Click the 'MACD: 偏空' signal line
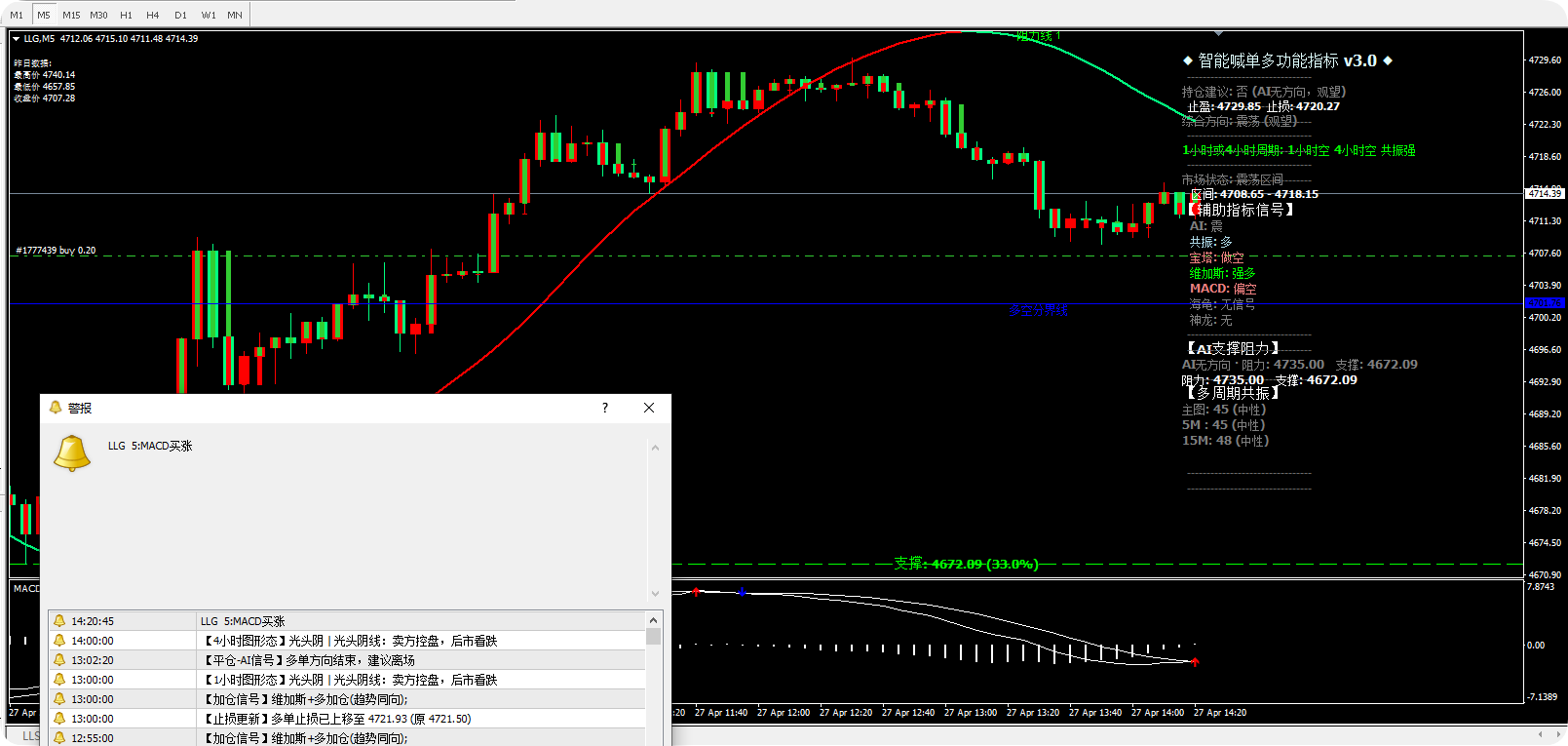The image size is (1568, 746). tap(1223, 289)
